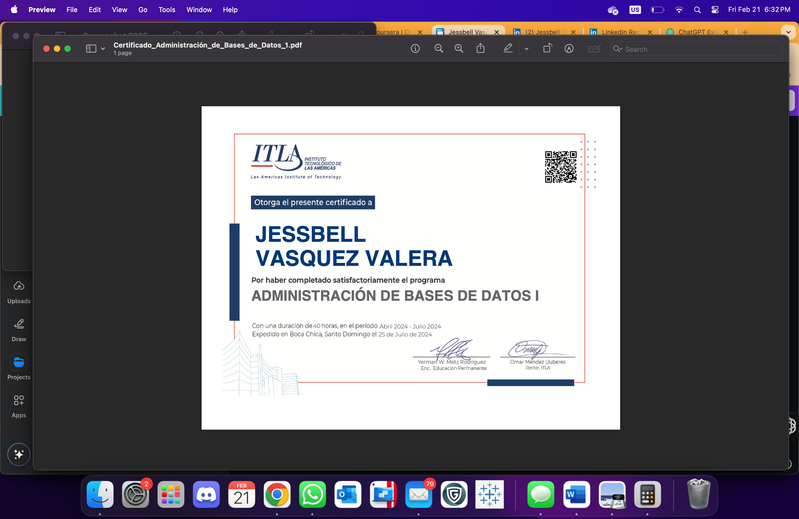Open the Tools menu
Screen dimensions: 799x519
tap(167, 10)
